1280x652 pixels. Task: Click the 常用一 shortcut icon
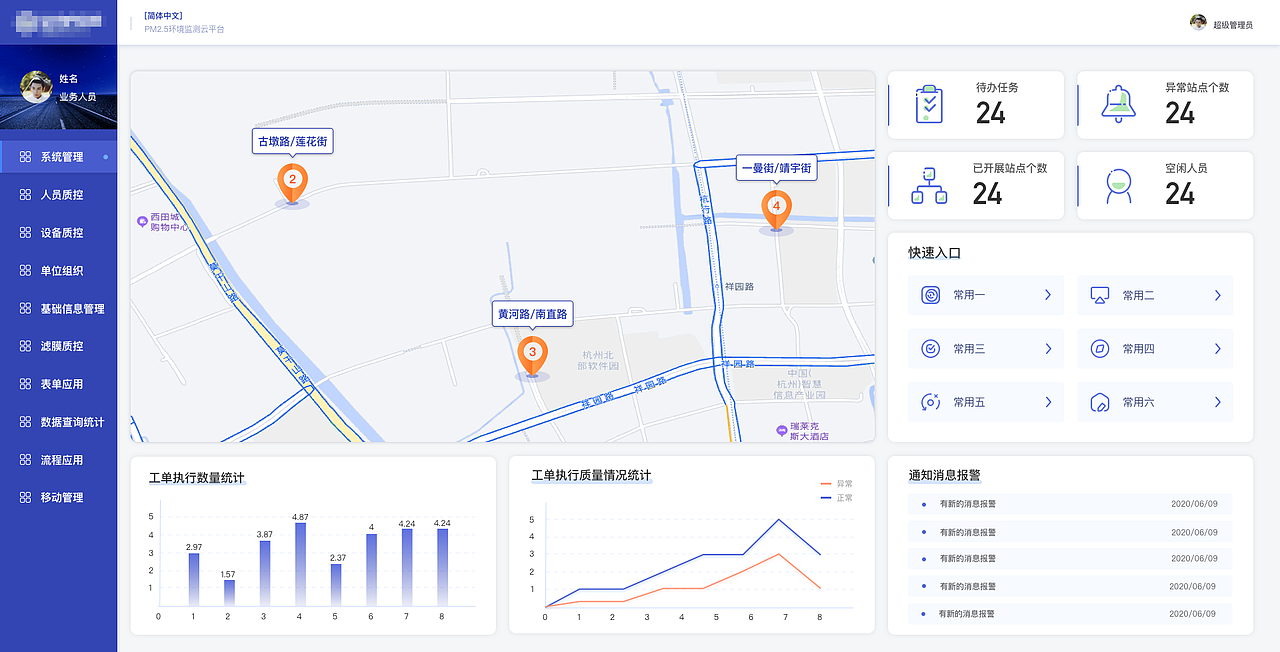pyautogui.click(x=930, y=295)
